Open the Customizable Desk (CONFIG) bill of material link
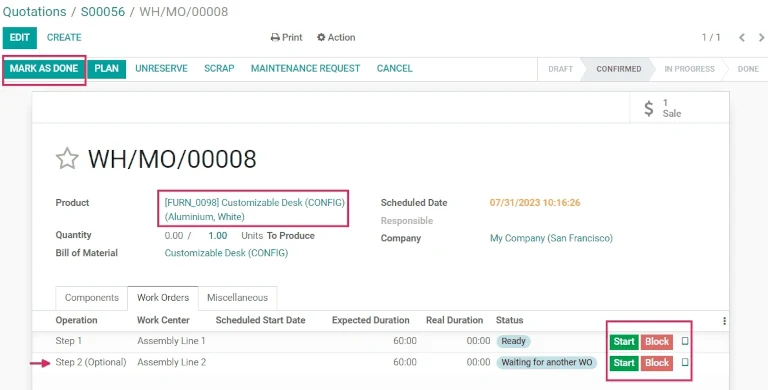The width and height of the screenshot is (768, 390). click(x=226, y=253)
